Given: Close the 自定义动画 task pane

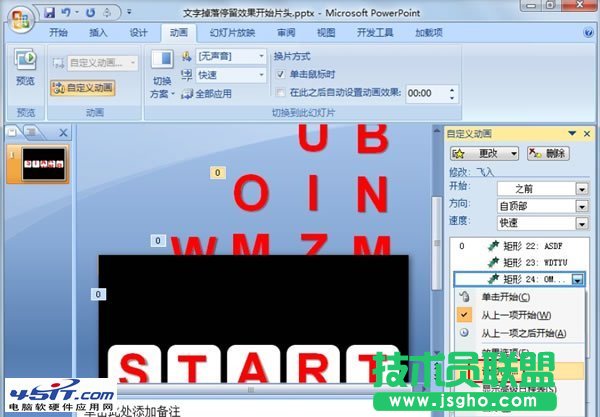Looking at the screenshot, I should tap(587, 134).
